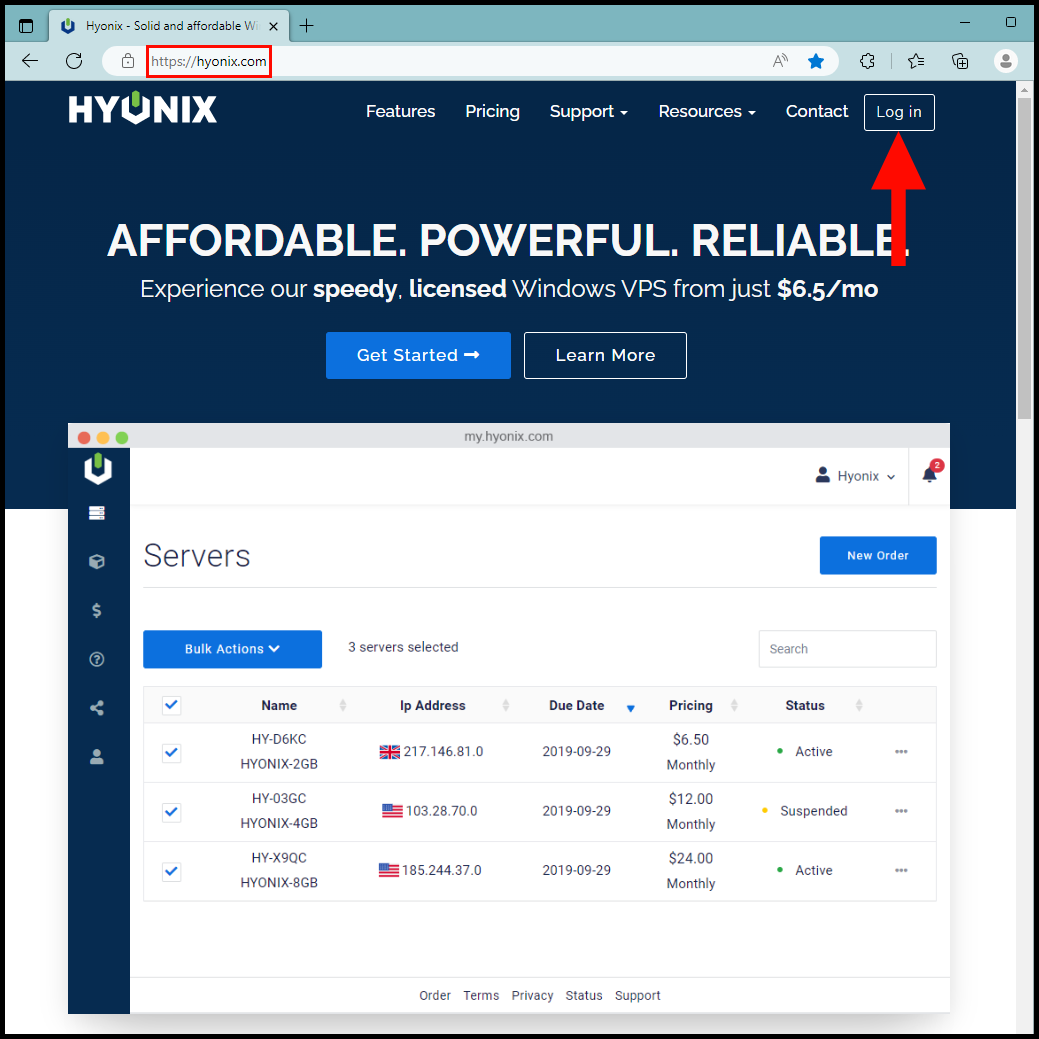
Task: Open notifications via the bell icon
Action: (928, 475)
